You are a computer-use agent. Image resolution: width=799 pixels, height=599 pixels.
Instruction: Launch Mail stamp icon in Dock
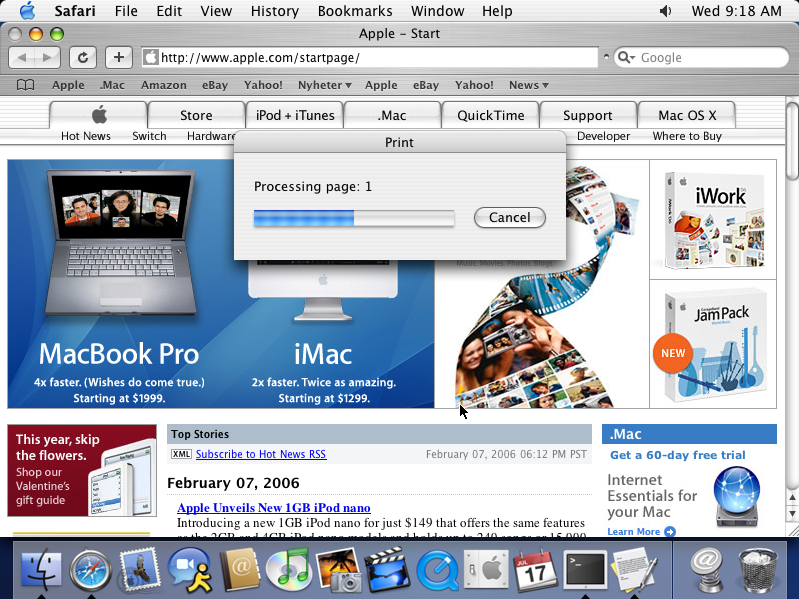pyautogui.click(x=140, y=569)
